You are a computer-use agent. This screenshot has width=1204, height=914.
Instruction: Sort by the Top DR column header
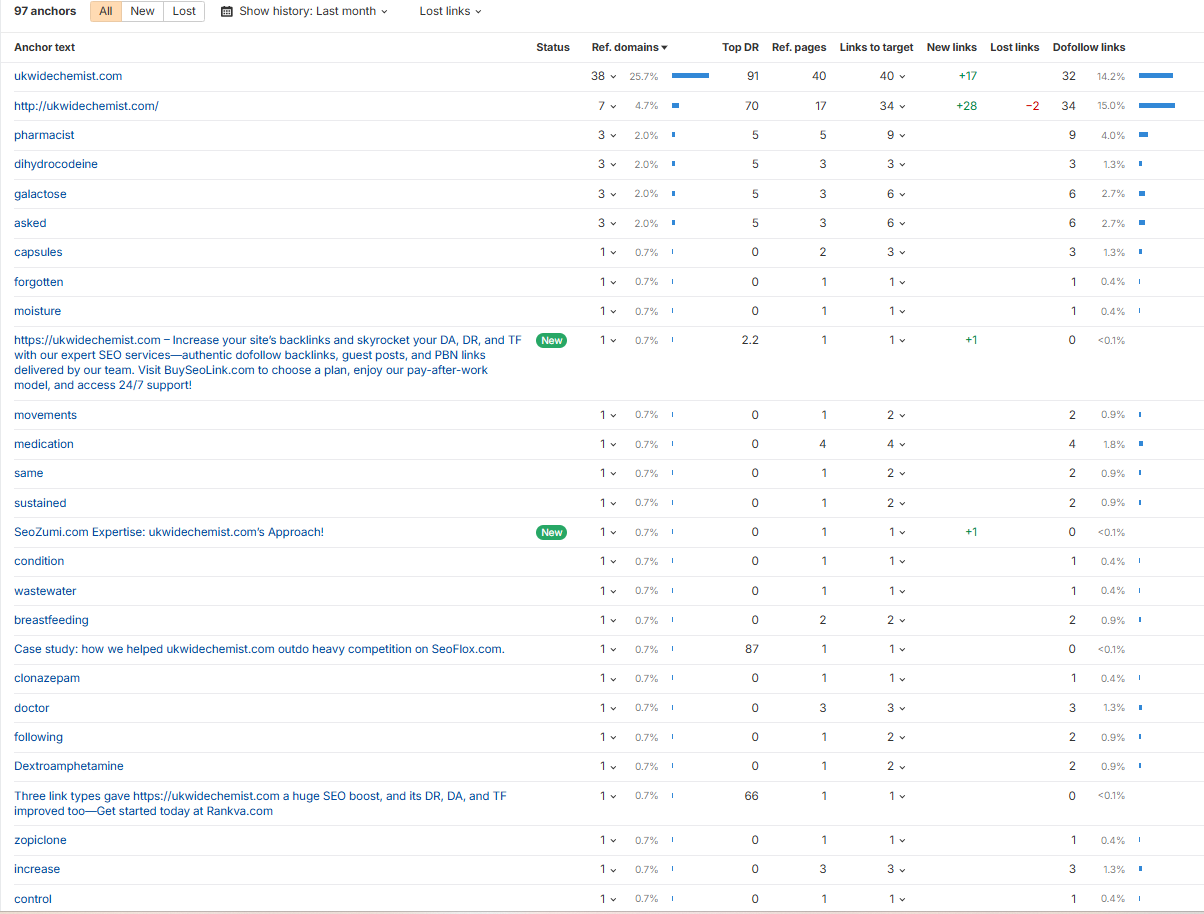pyautogui.click(x=740, y=47)
